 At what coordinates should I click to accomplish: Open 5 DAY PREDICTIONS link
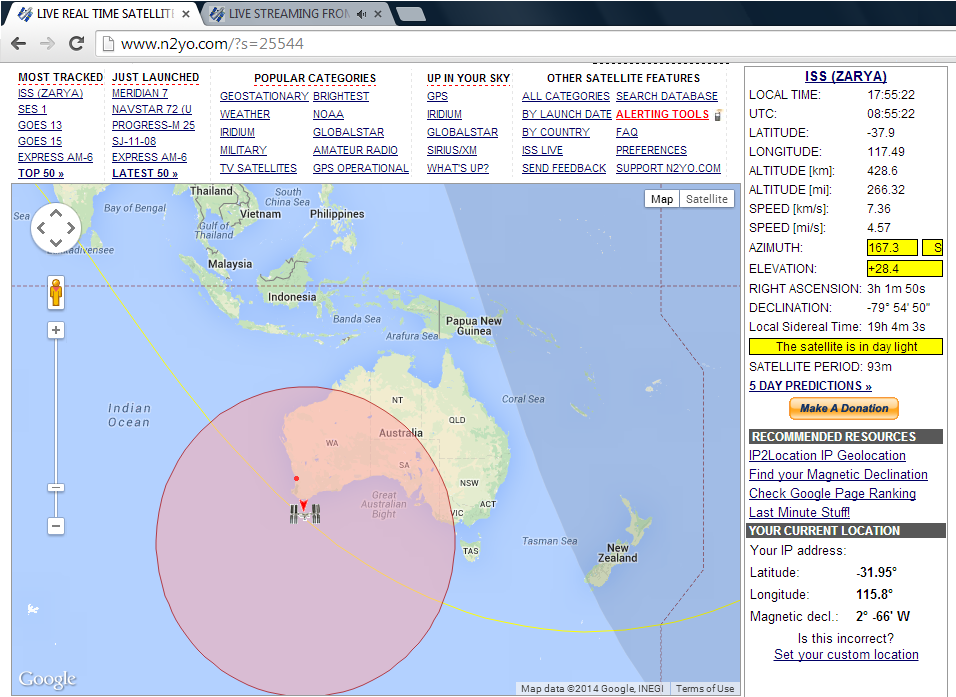(810, 386)
